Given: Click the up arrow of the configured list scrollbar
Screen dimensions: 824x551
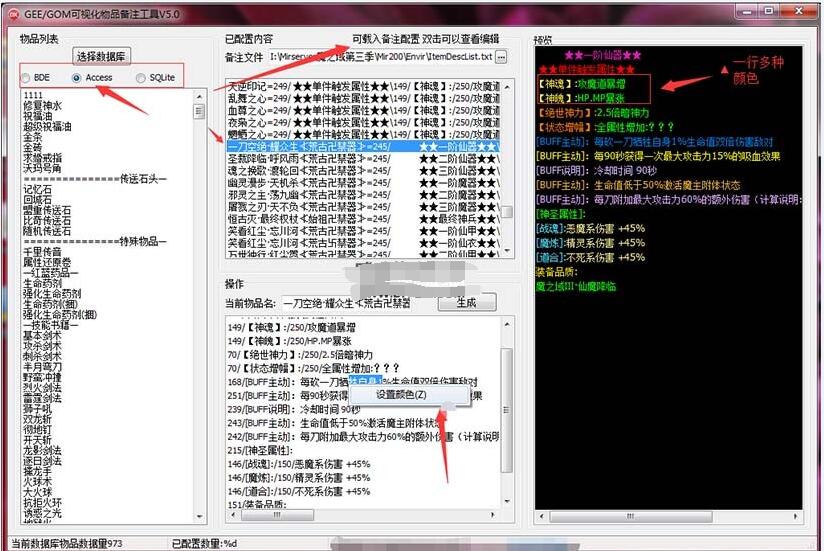Looking at the screenshot, I should tap(507, 86).
